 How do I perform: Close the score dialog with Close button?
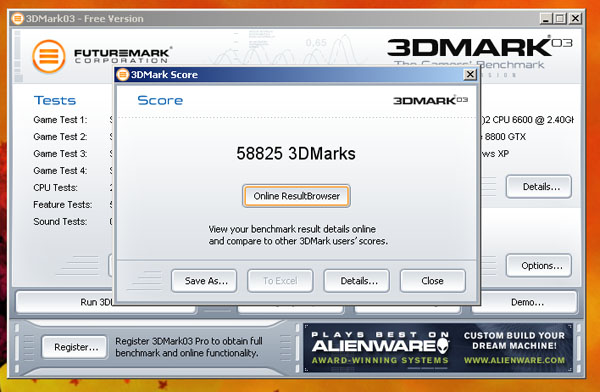[x=433, y=281]
